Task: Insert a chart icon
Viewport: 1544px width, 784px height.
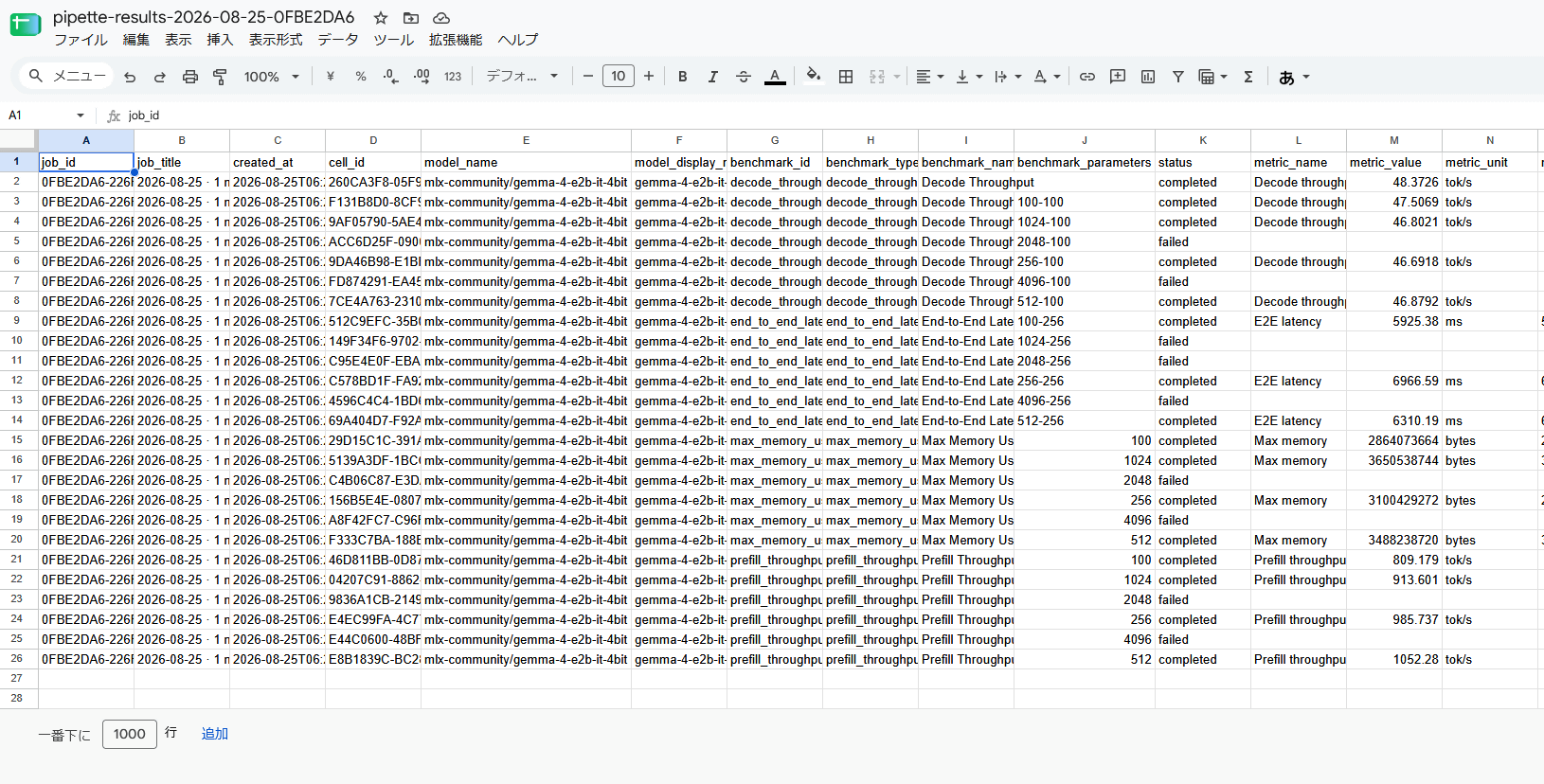Action: point(1148,77)
